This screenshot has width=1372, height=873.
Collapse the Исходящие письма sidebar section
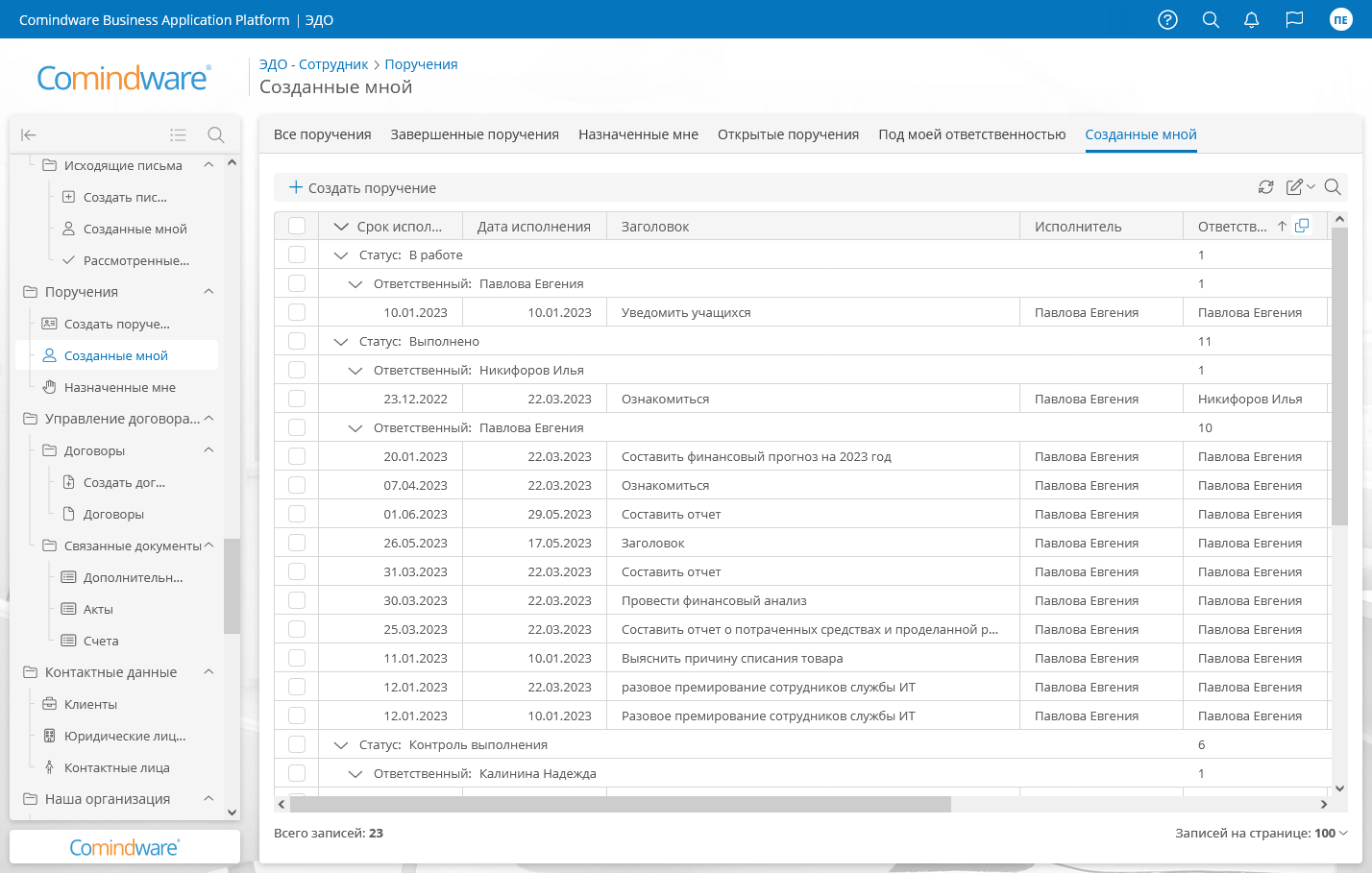208,165
